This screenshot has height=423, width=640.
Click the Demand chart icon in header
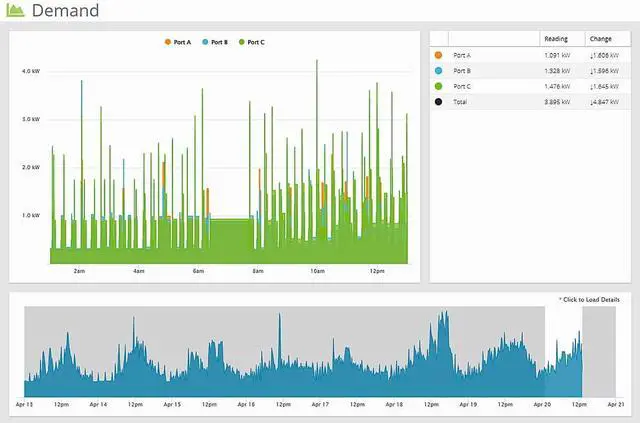(17, 11)
